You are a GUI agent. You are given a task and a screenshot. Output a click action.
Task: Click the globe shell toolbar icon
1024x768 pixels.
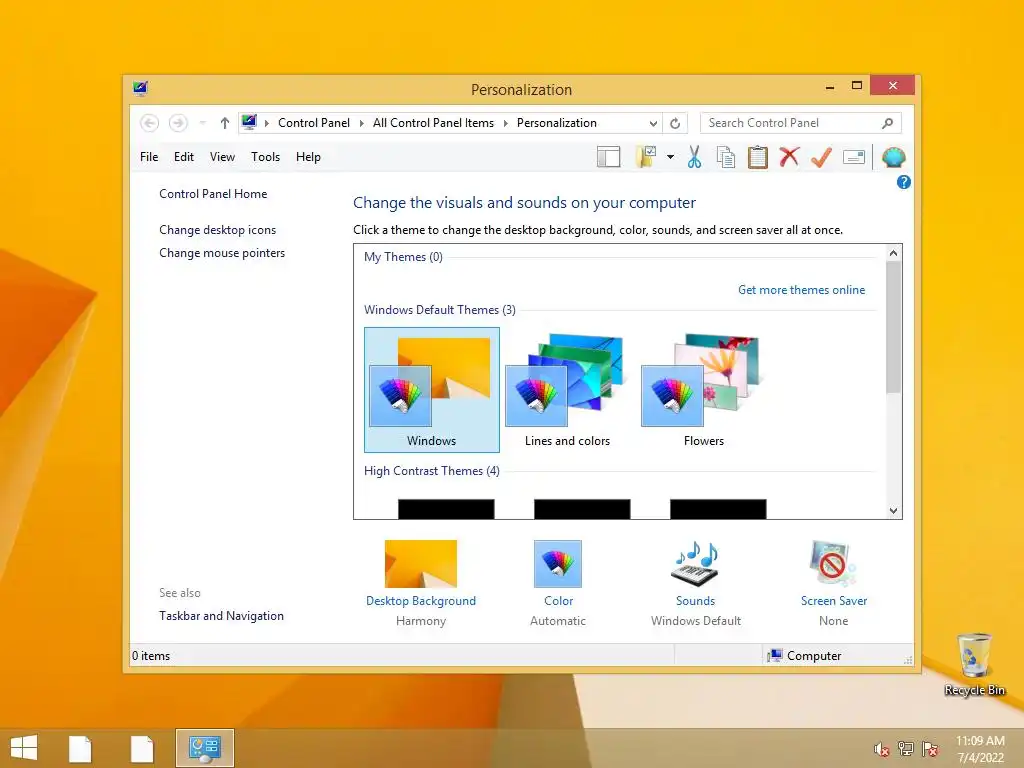(x=893, y=157)
